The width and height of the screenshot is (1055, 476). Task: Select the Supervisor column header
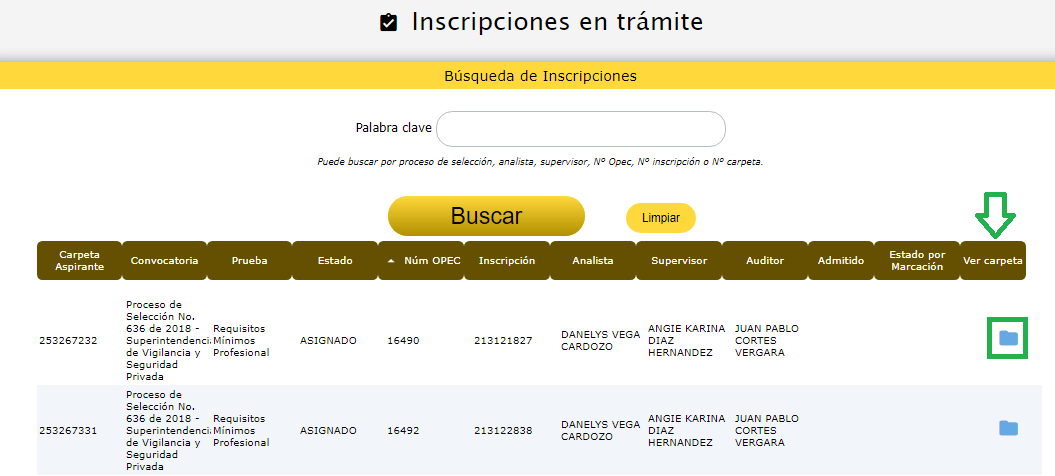[679, 261]
